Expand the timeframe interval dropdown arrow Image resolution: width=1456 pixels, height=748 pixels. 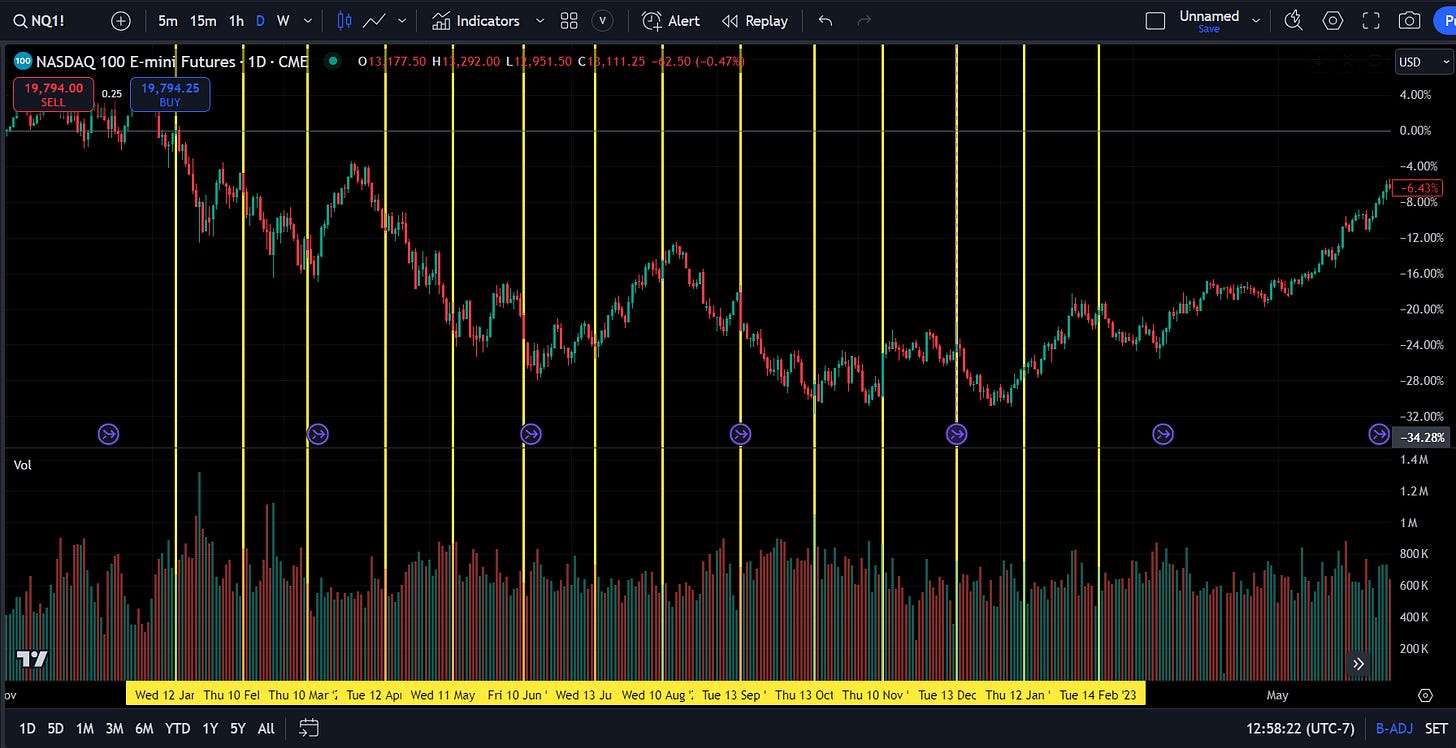click(x=308, y=20)
